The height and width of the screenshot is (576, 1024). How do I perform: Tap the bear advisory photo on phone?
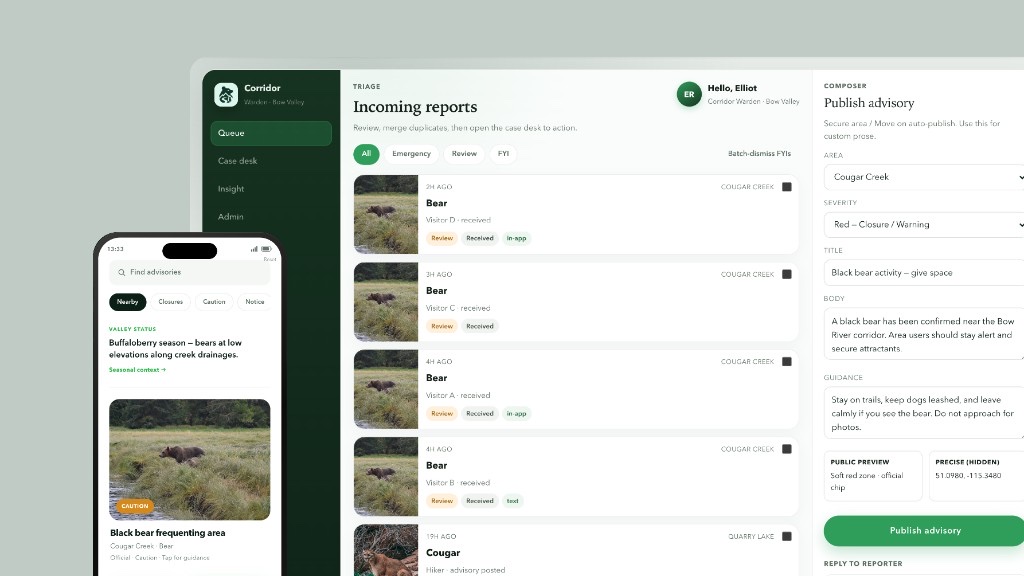coord(189,460)
